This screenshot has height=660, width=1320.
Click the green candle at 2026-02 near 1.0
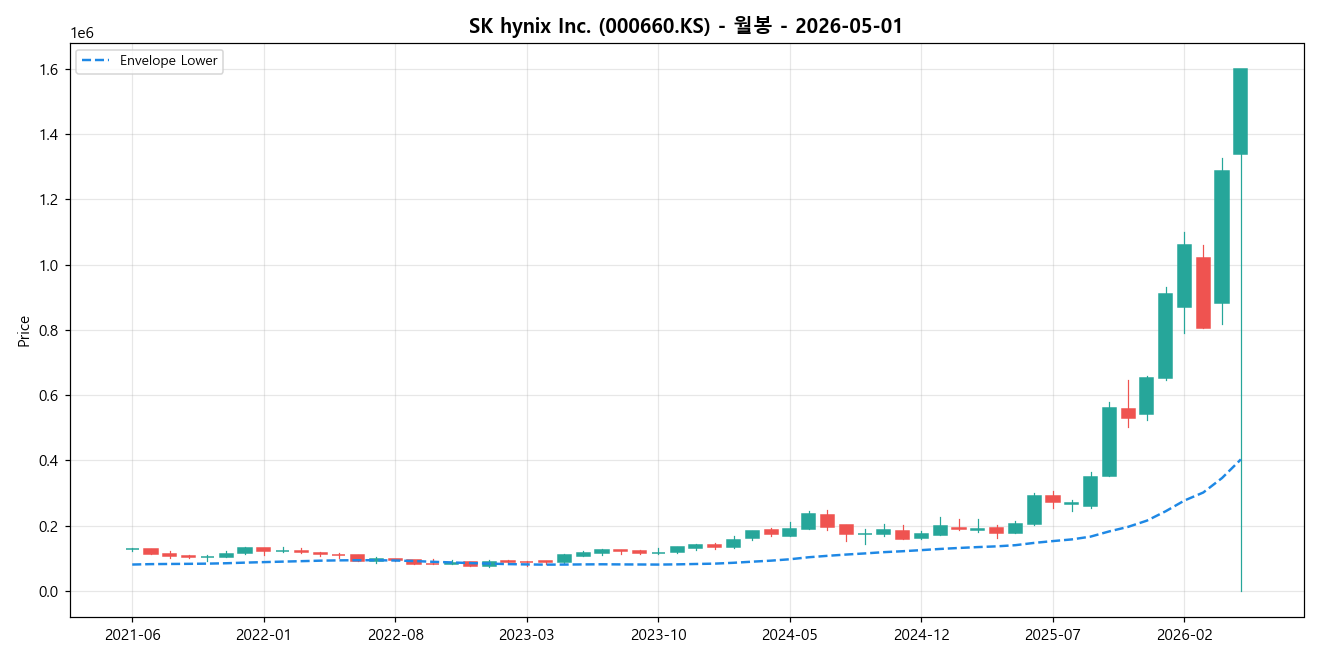point(1184,276)
